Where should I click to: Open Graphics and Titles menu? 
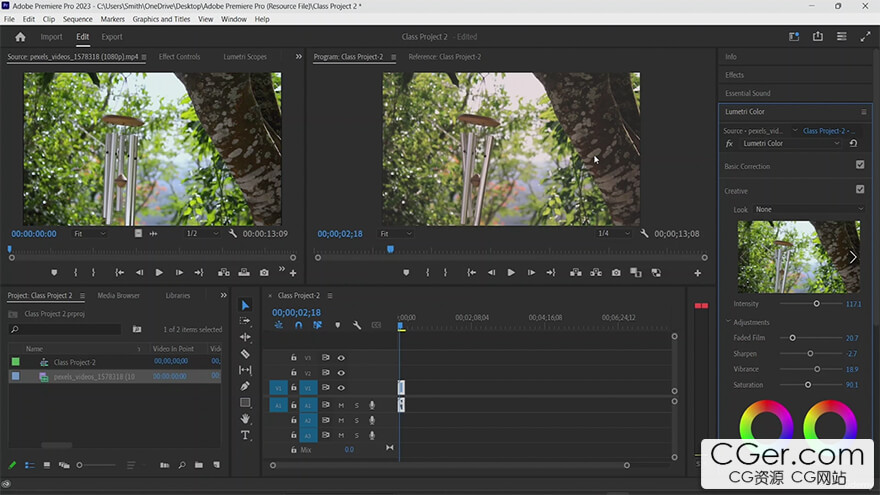click(161, 19)
